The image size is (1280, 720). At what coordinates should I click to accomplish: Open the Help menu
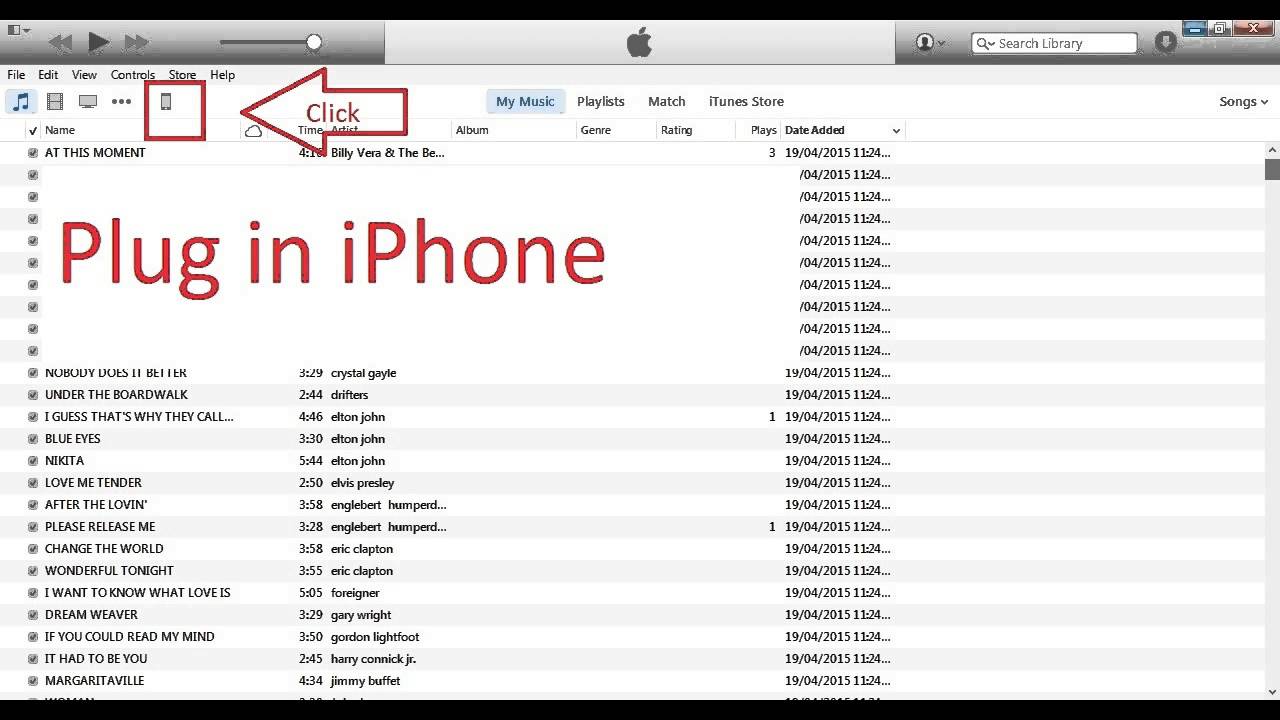click(222, 75)
